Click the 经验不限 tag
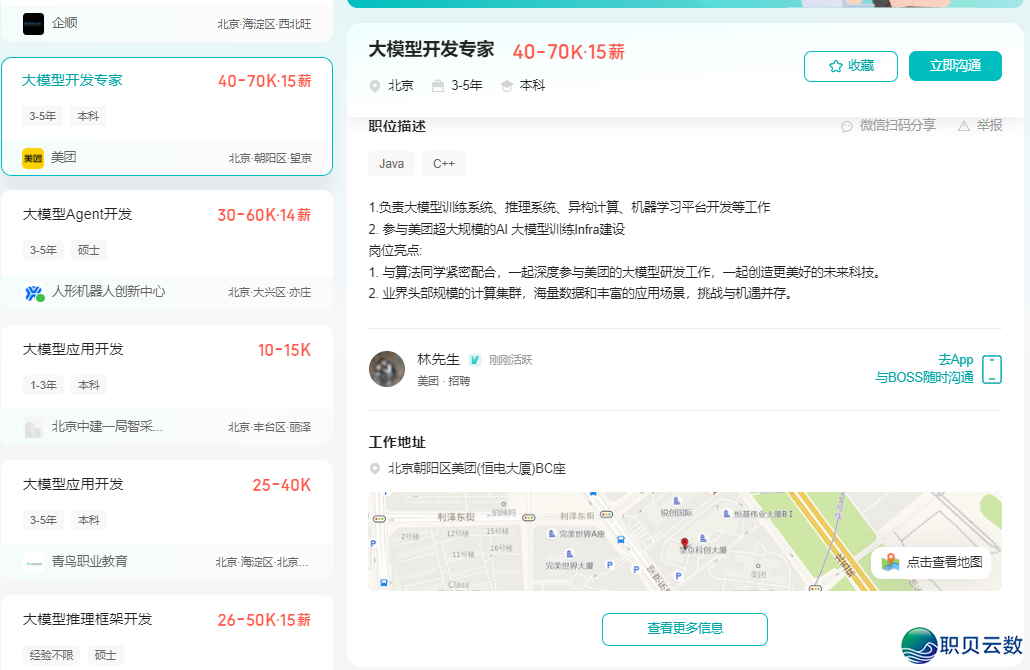The height and width of the screenshot is (670, 1030). point(51,655)
